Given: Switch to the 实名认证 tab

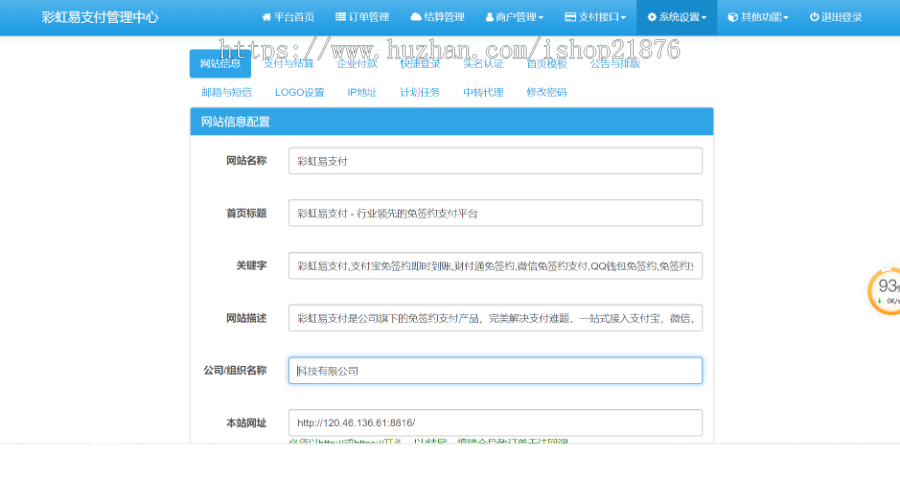Looking at the screenshot, I should click(x=483, y=64).
